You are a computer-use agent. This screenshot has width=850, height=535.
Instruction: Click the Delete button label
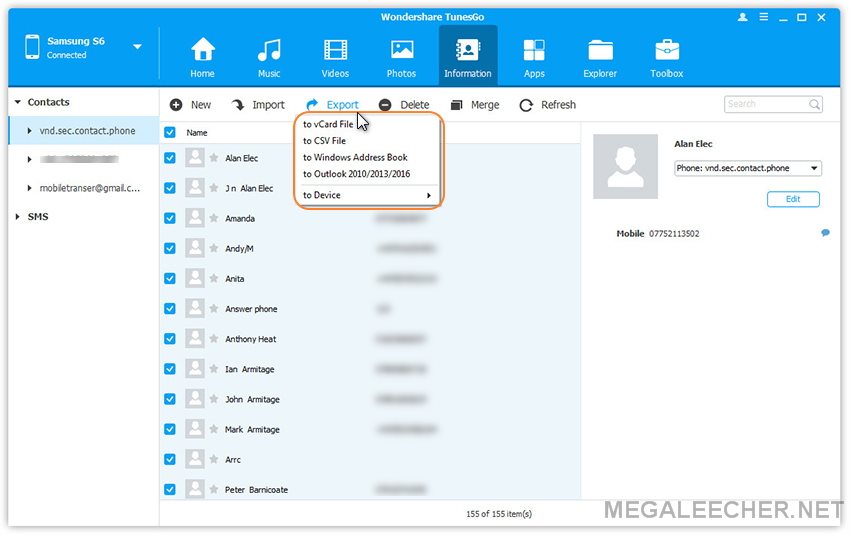coord(415,105)
